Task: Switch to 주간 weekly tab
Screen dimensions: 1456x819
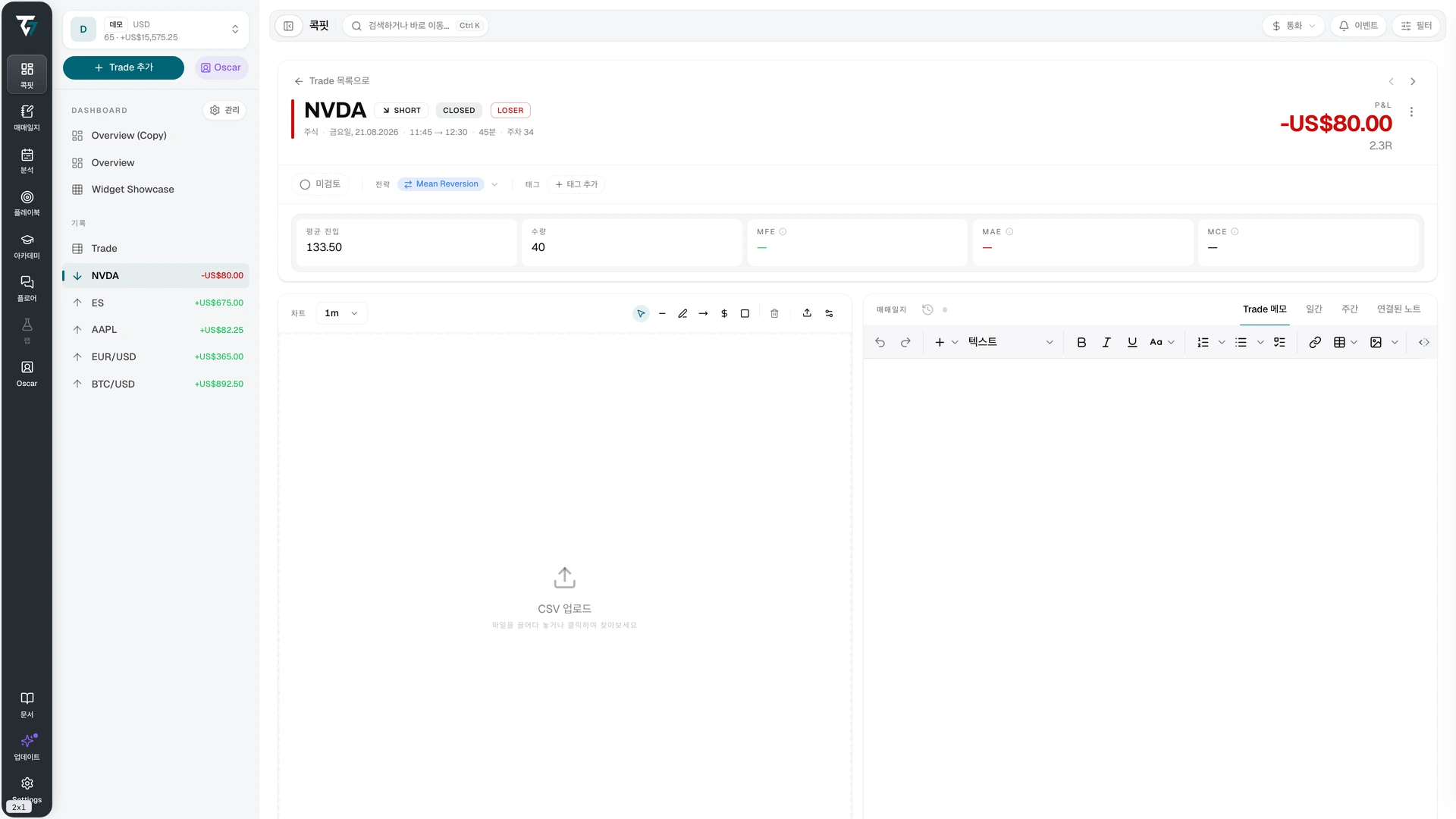Action: (x=1350, y=309)
